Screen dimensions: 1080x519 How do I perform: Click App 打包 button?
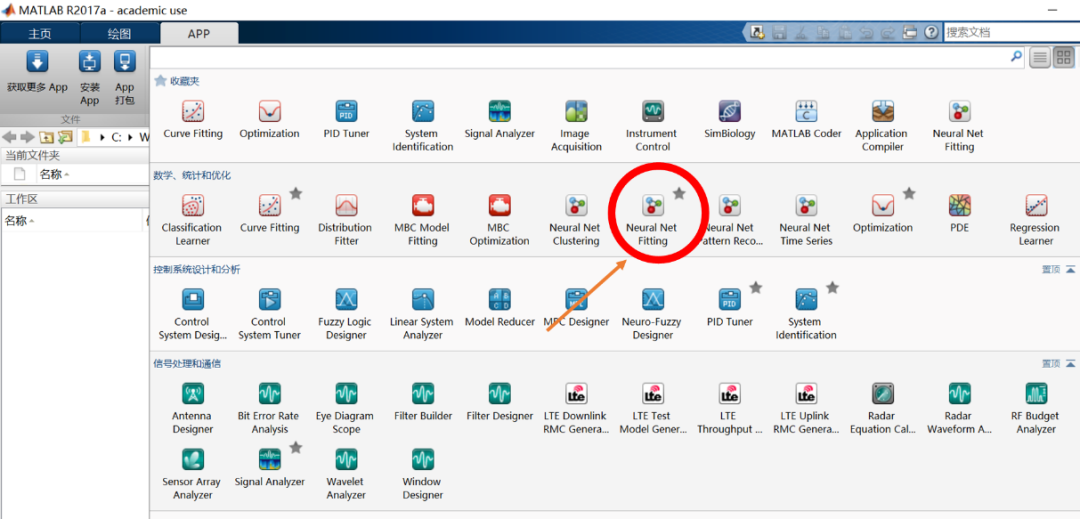tap(125, 78)
